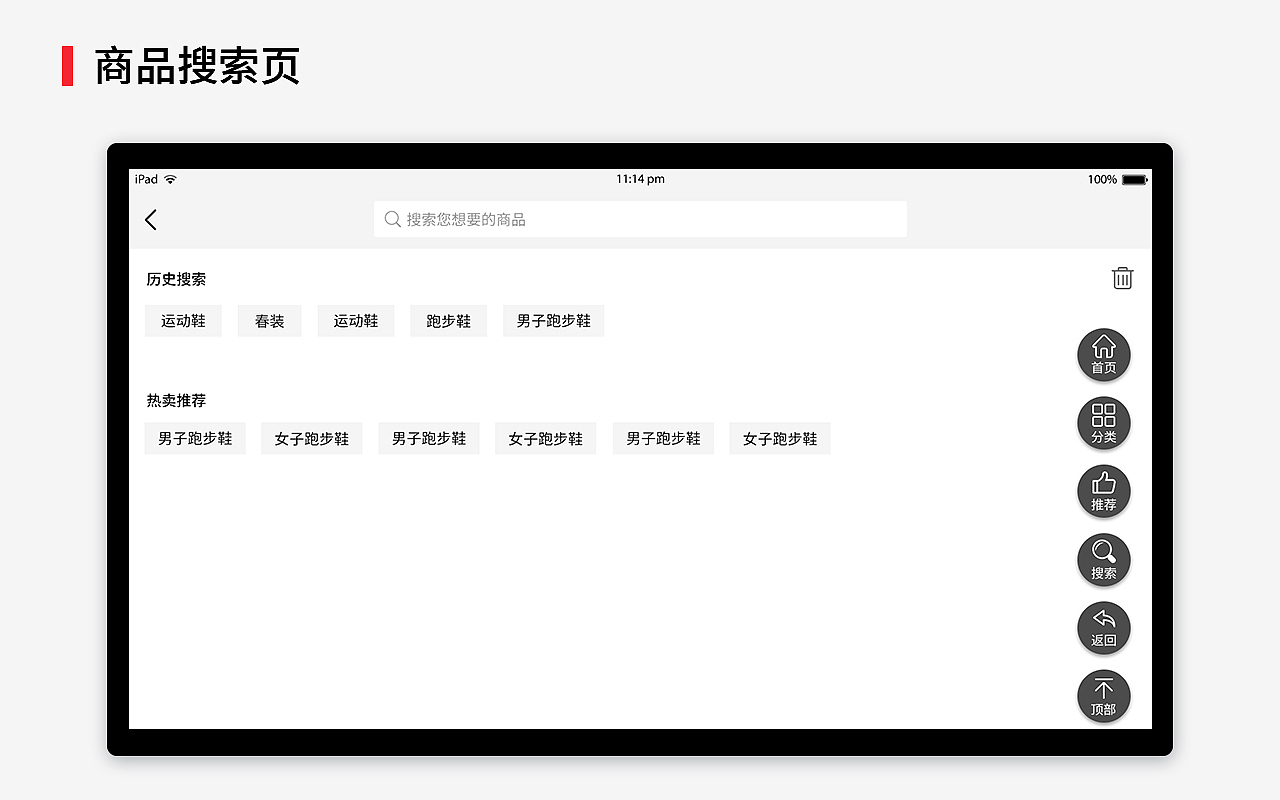The image size is (1280, 800).
Task: Pick the first 女子跑步鞋 hot recommendation
Action: pos(311,438)
